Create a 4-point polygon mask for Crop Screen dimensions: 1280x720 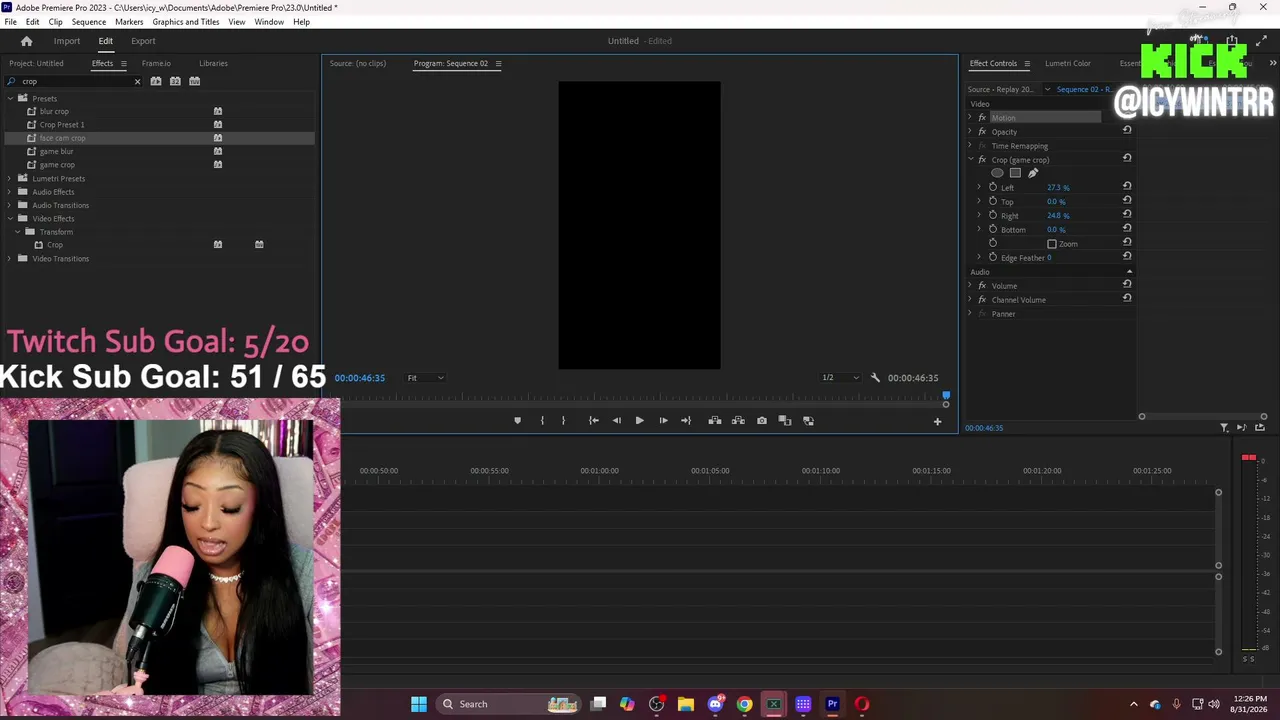click(x=1015, y=173)
